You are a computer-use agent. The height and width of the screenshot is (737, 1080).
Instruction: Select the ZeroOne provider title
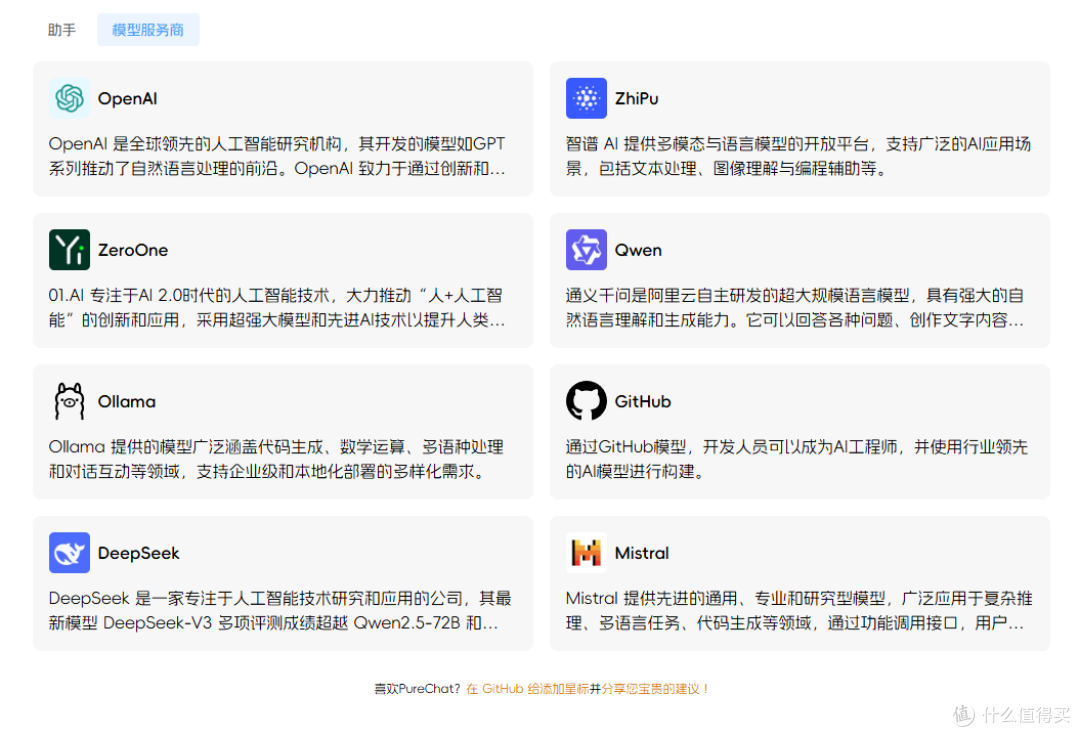pyautogui.click(x=133, y=250)
